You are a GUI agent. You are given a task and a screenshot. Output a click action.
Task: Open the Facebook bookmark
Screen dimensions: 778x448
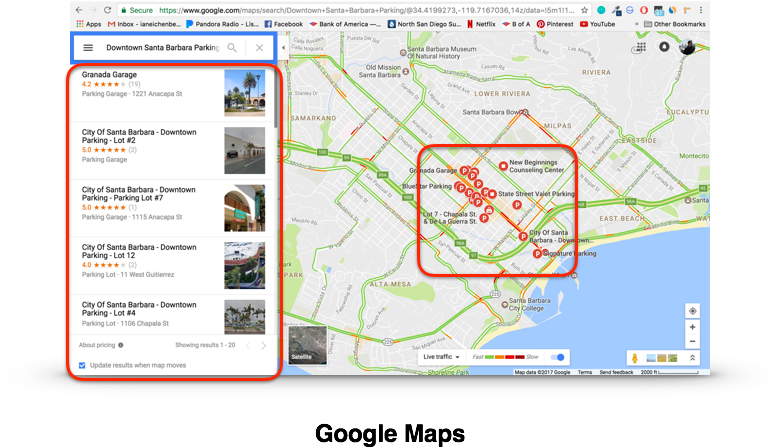click(283, 24)
